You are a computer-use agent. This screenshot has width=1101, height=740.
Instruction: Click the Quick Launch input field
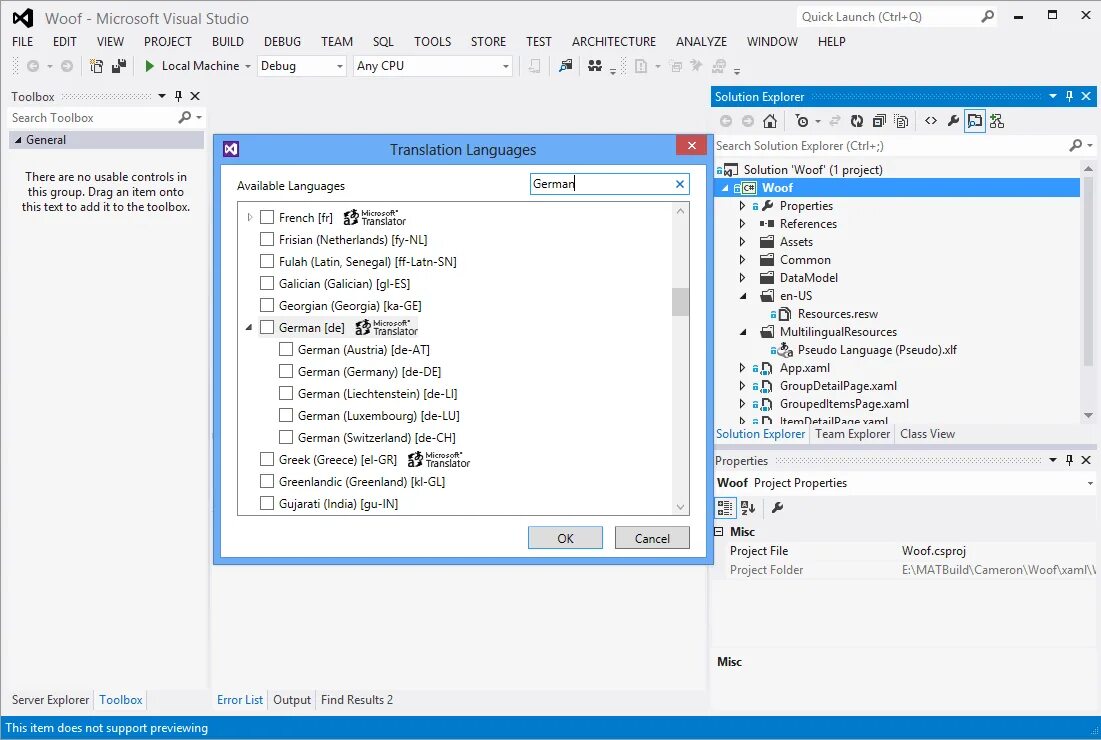pos(888,16)
